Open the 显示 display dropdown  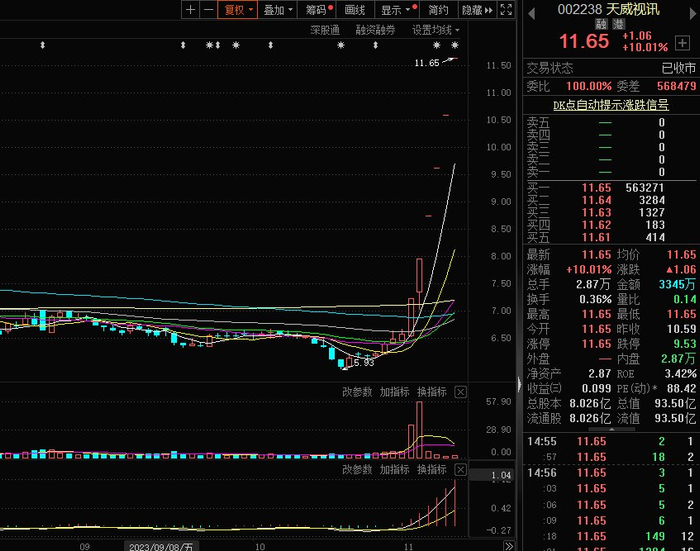396,10
